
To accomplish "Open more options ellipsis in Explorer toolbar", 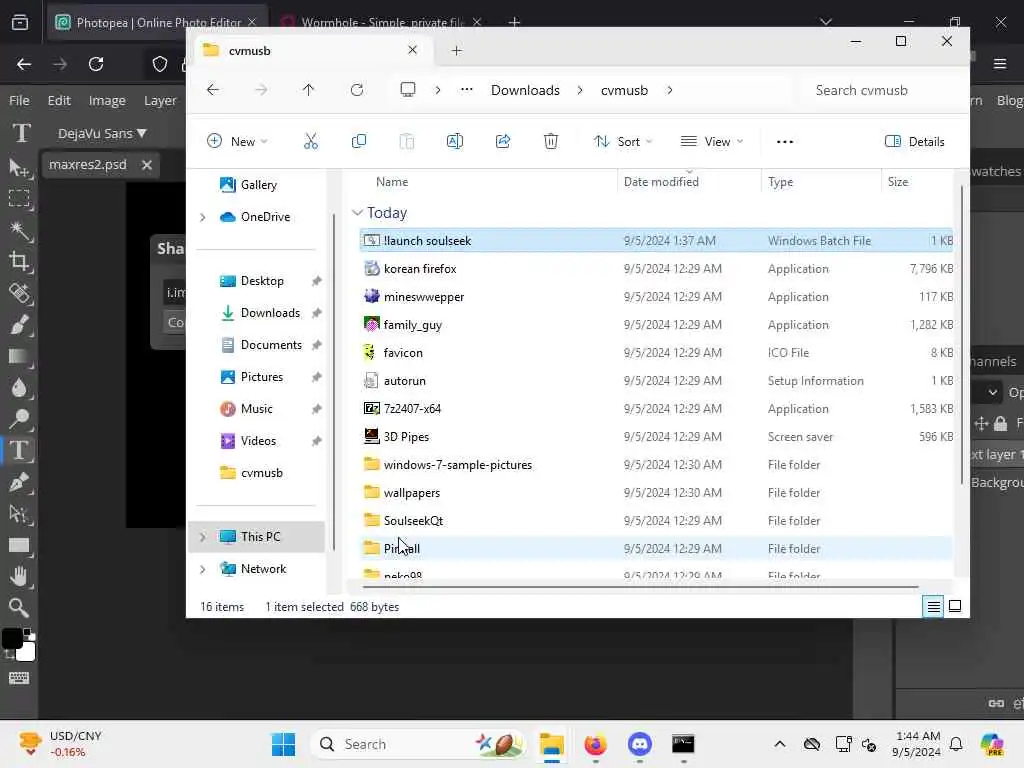I will (784, 142).
